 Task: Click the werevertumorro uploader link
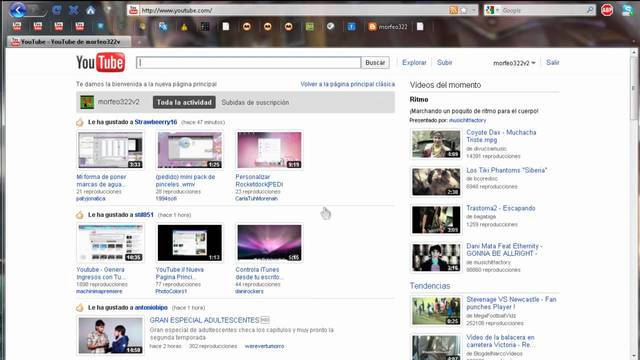[264, 346]
